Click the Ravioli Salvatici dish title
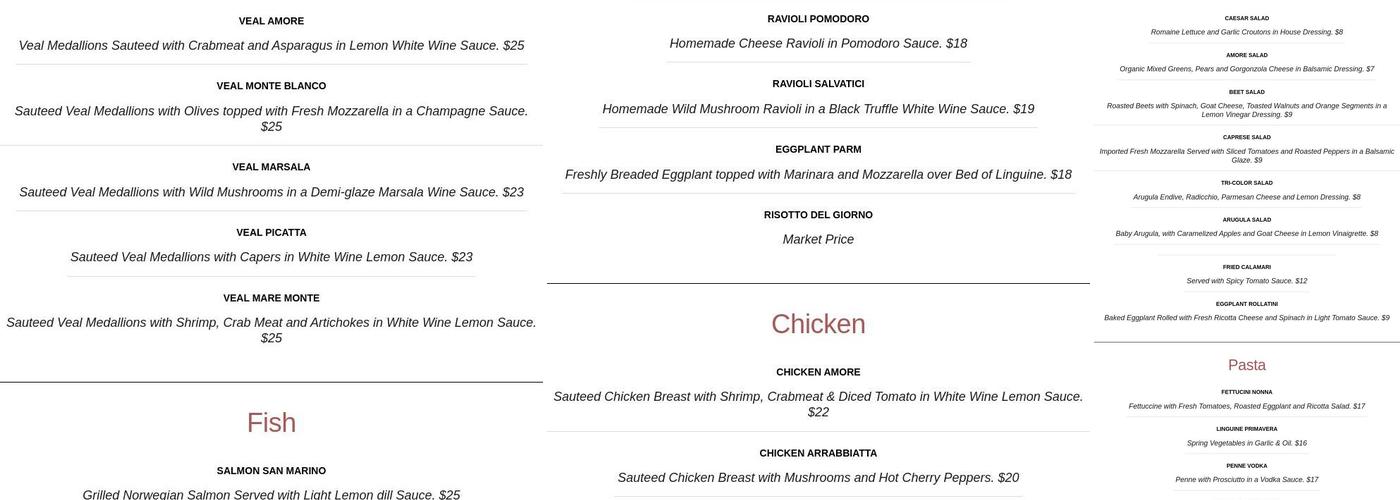Screen dimensions: 1400x500 pyautogui.click(x=818, y=84)
